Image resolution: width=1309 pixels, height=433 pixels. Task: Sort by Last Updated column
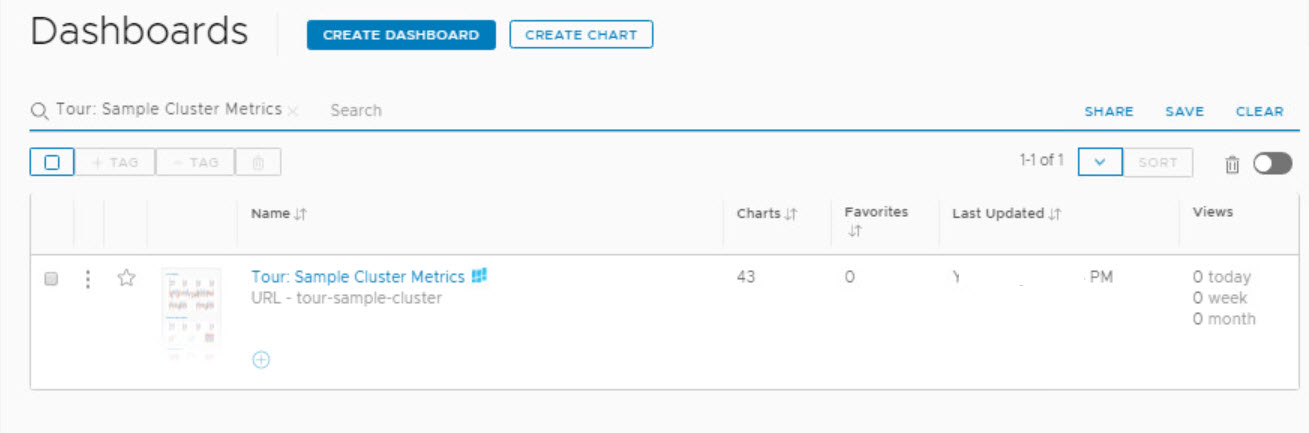click(x=1056, y=214)
